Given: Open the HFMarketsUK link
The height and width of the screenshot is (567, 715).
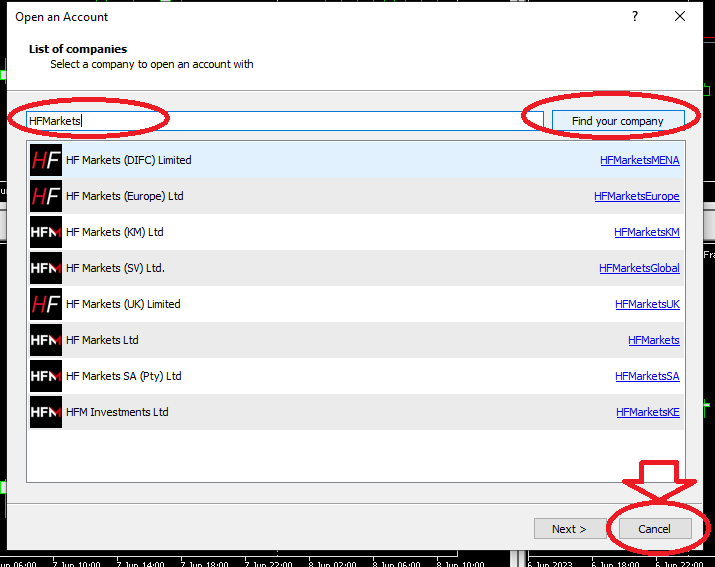Looking at the screenshot, I should click(647, 304).
